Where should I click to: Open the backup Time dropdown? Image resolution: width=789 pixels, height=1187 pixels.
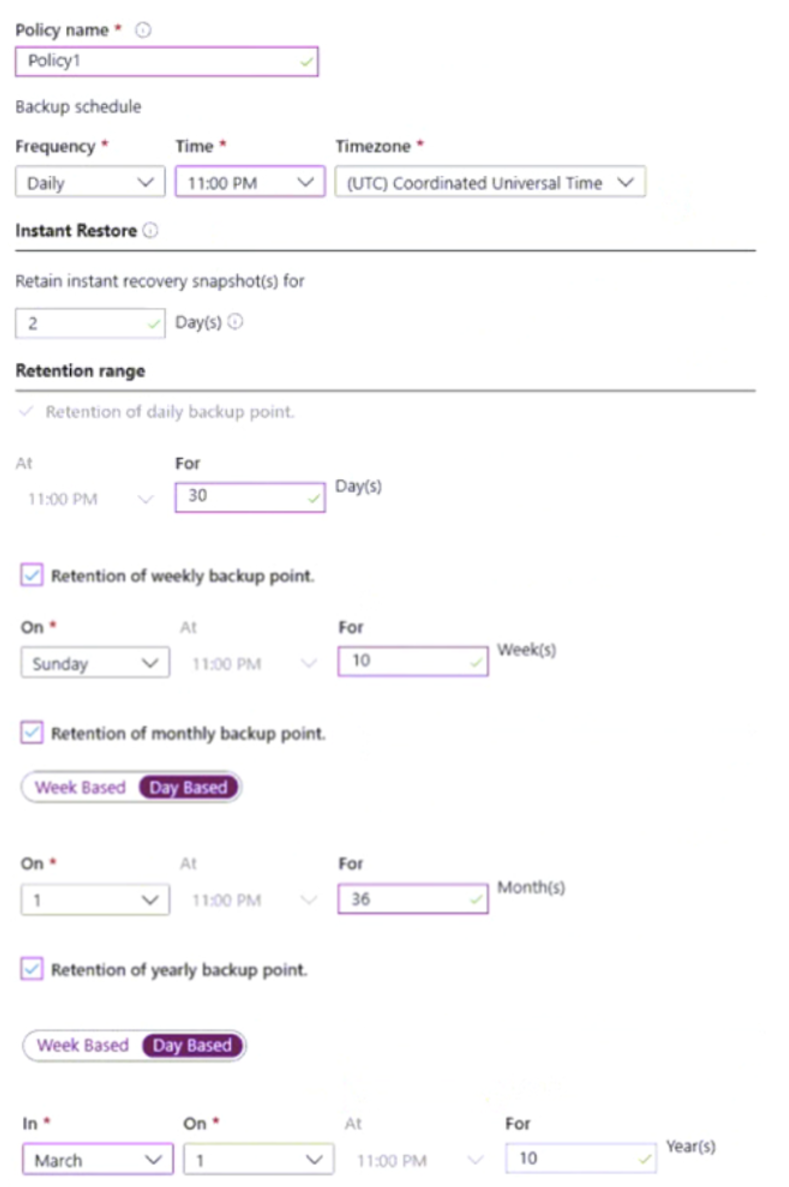click(x=248, y=182)
